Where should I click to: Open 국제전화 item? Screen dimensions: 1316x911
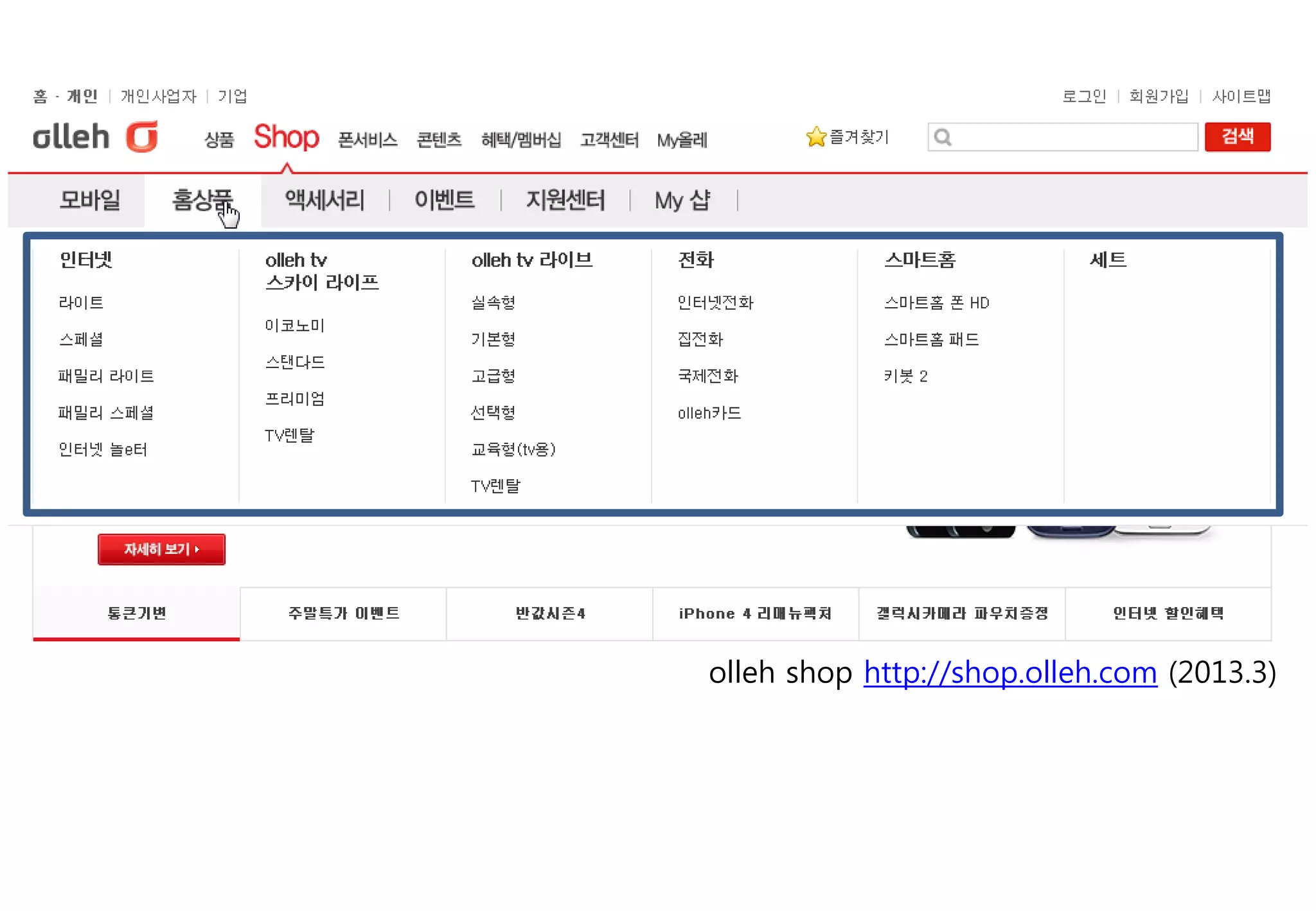(708, 376)
